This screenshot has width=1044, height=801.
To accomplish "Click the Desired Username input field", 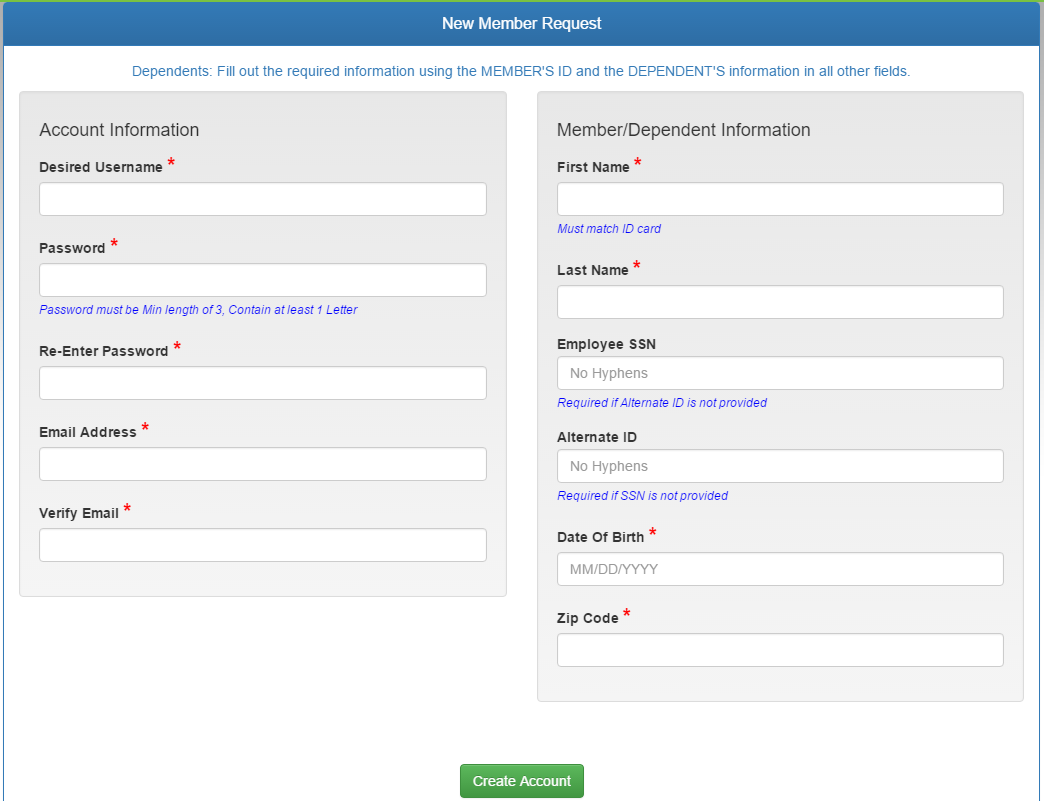I will (262, 199).
